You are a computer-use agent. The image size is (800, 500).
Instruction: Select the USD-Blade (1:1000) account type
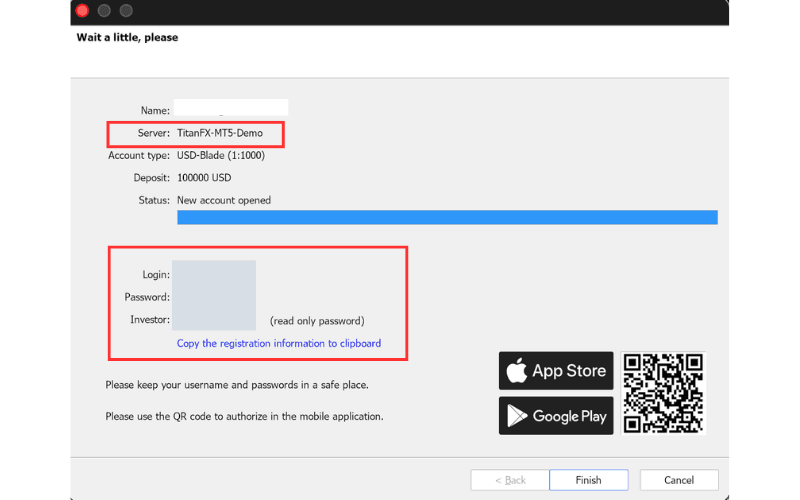[221, 156]
